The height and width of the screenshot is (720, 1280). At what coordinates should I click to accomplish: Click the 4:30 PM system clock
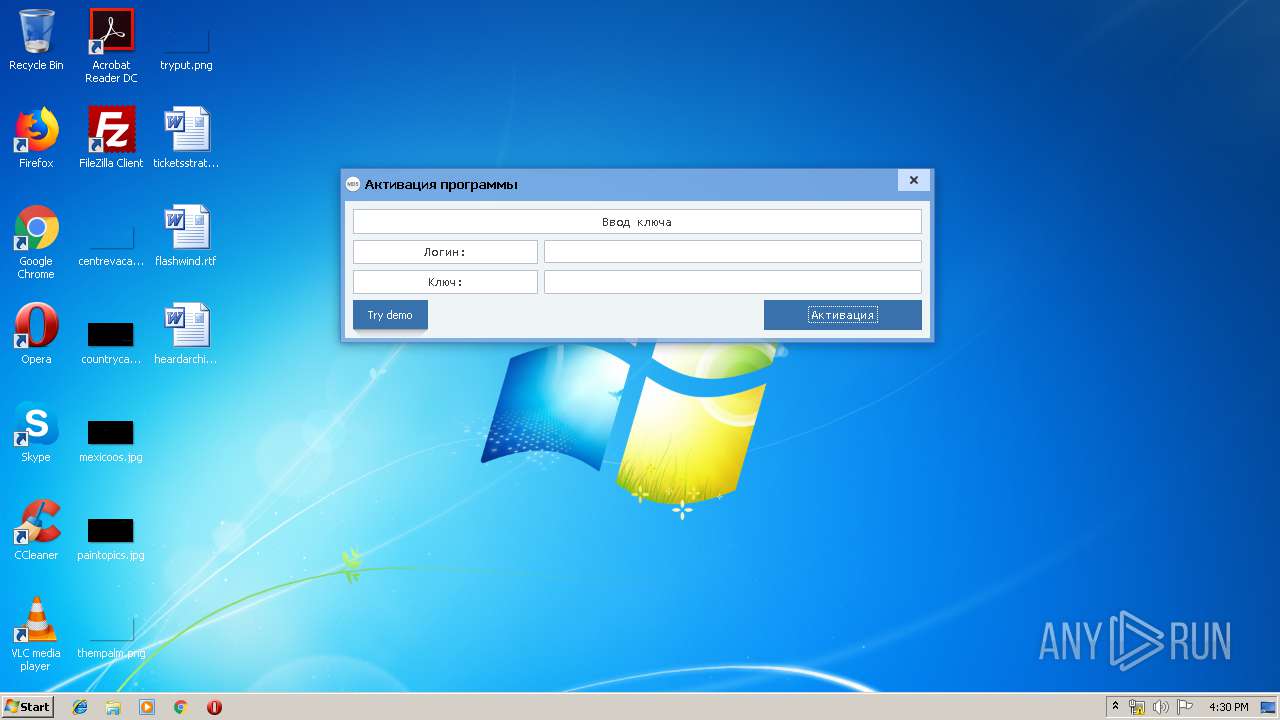pyautogui.click(x=1228, y=707)
